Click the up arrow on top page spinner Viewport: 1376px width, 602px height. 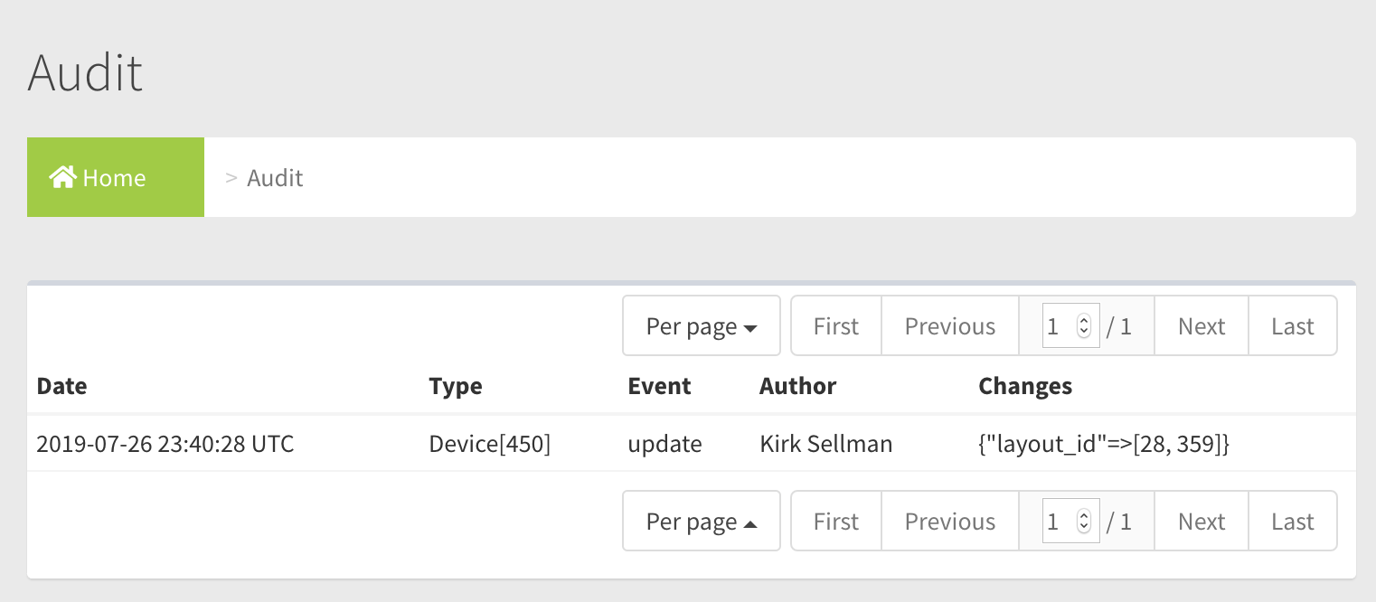(x=1082, y=320)
